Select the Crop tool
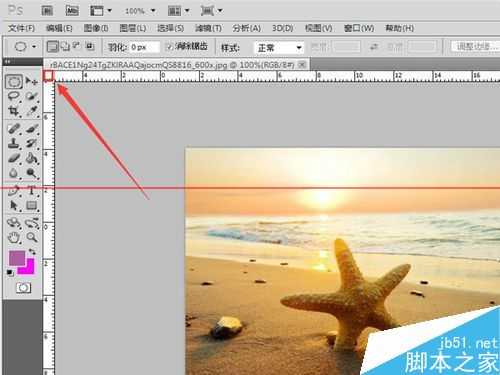The width and height of the screenshot is (500, 375). pos(14,111)
